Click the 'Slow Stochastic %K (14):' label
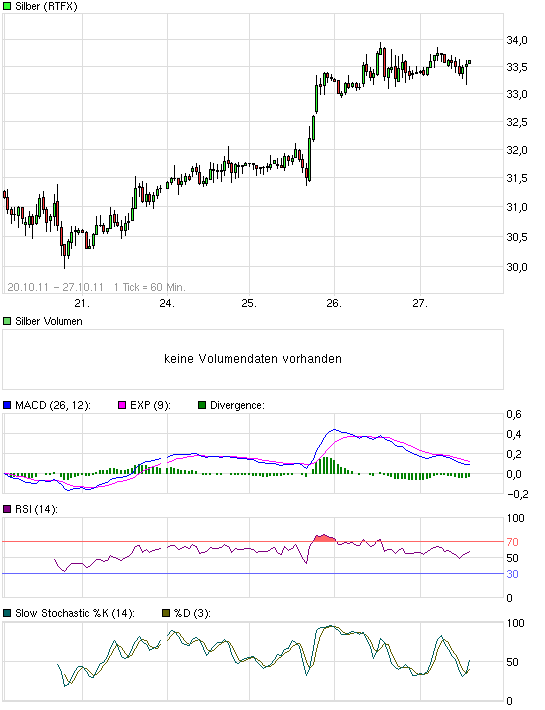The width and height of the screenshot is (545, 710). pos(75,614)
